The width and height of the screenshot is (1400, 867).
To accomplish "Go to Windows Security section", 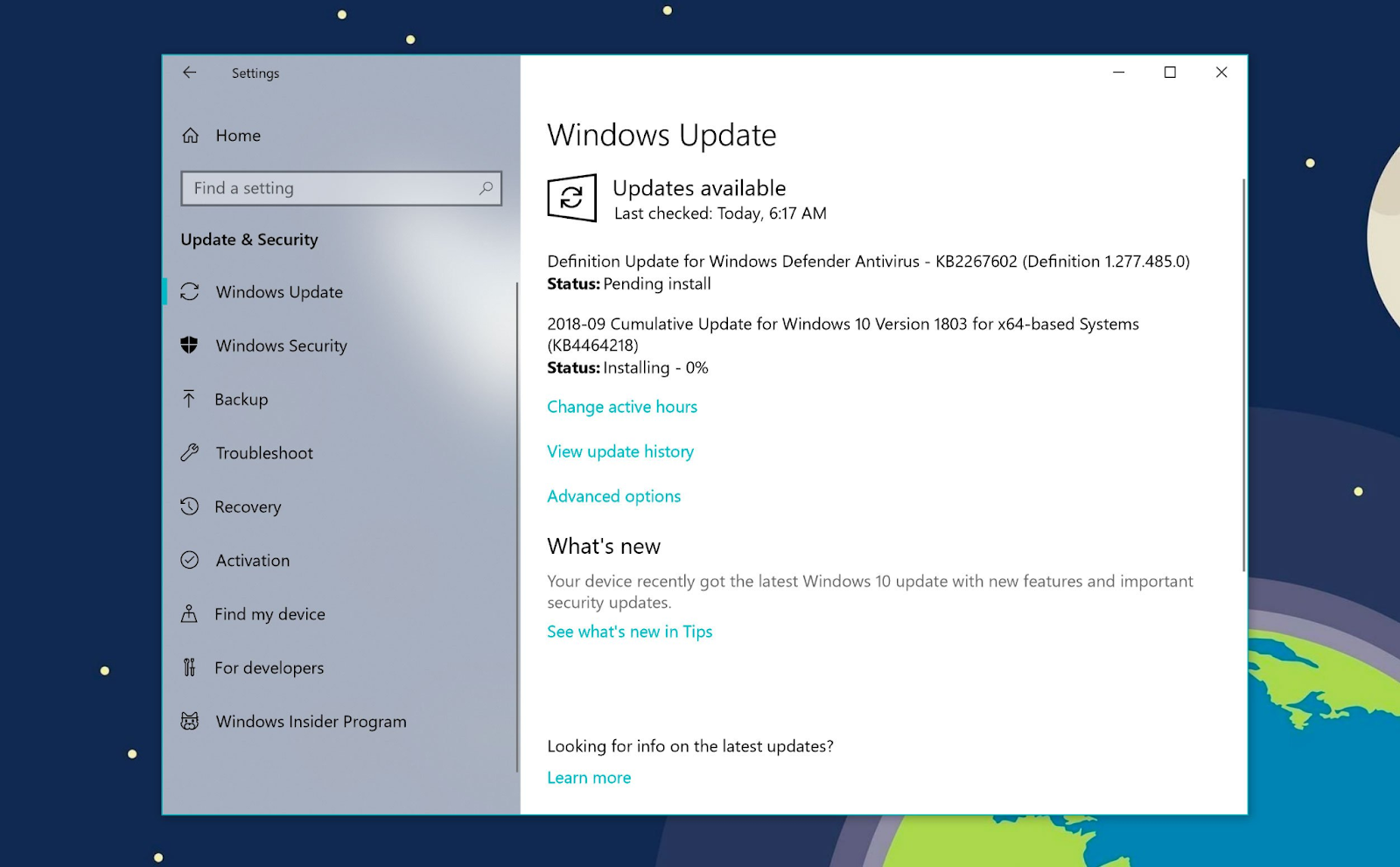I will 282,346.
